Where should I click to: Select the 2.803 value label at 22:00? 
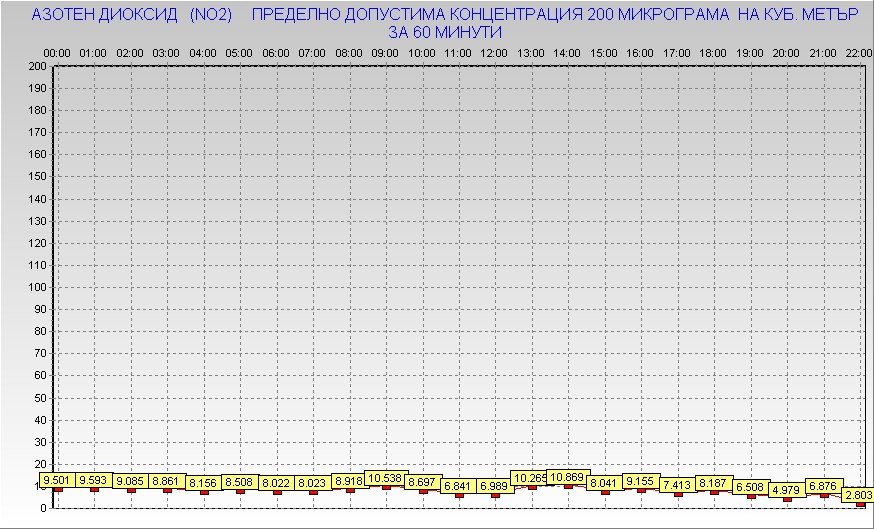click(x=857, y=495)
